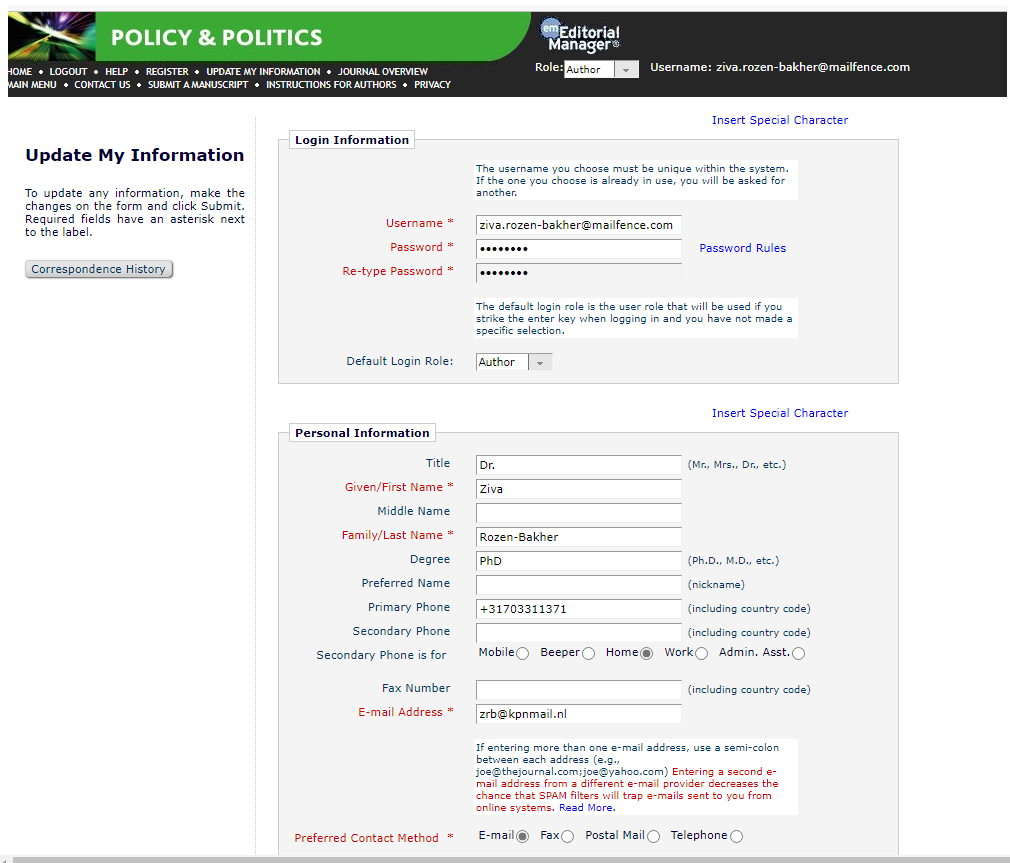The image size is (1010, 863).
Task: Click the Login Information section legend
Action: pyautogui.click(x=352, y=140)
